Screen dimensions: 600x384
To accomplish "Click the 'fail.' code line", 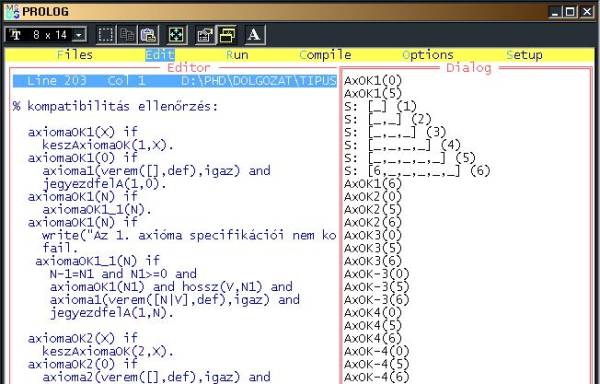I will click(x=60, y=248).
